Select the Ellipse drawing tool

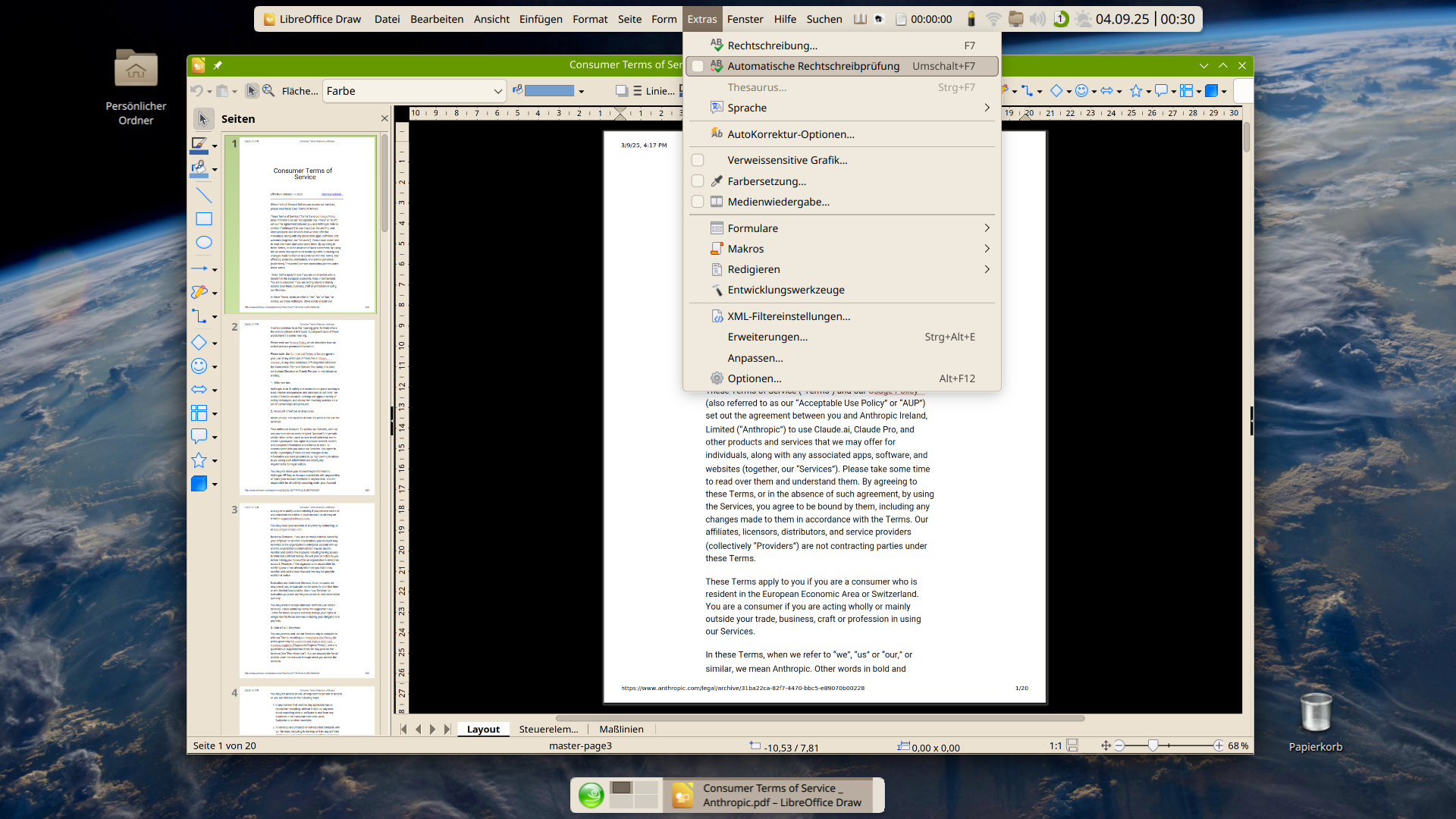pos(203,243)
